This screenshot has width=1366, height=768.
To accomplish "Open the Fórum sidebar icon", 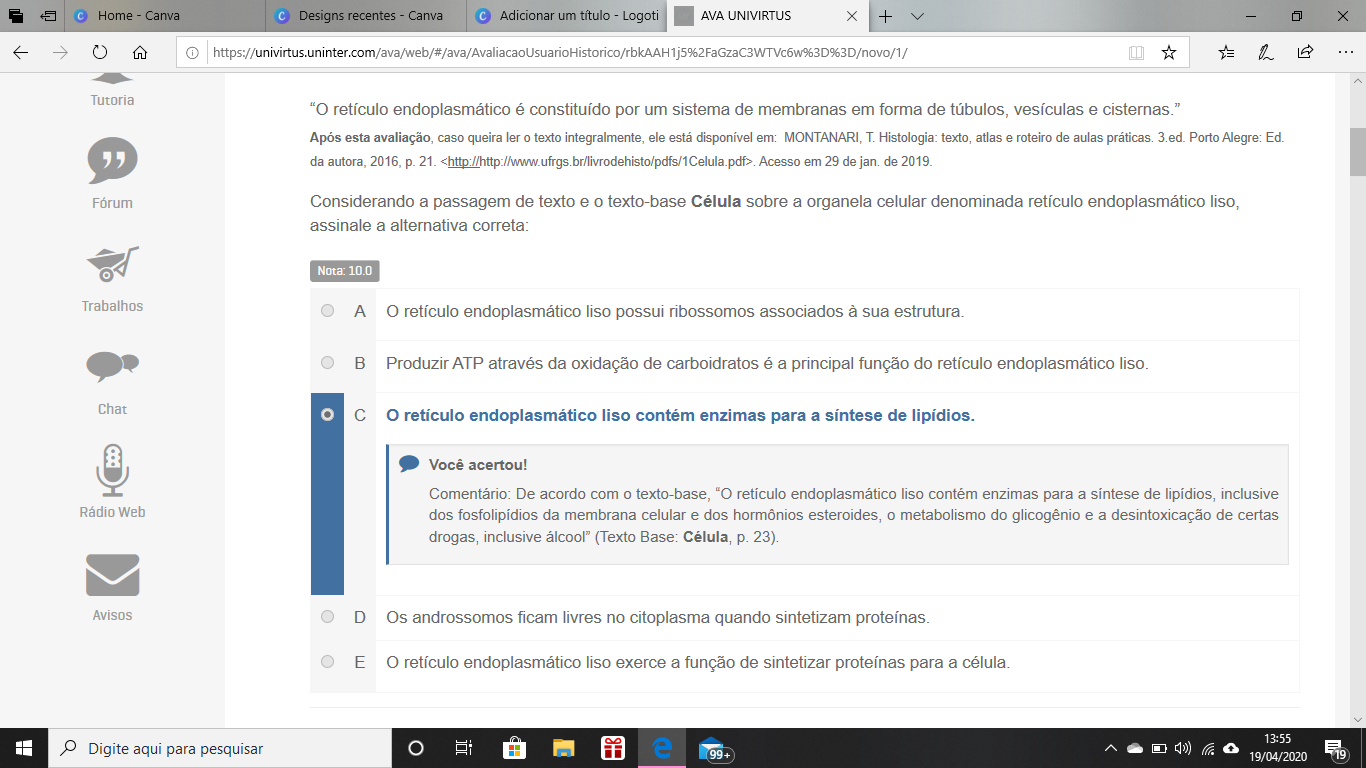I will 112,161.
